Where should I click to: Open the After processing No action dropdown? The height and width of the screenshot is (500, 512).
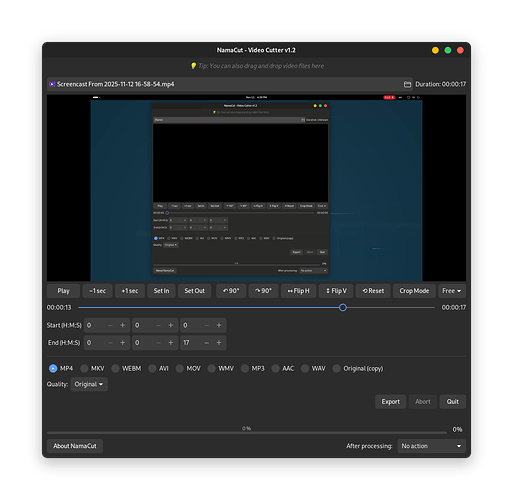click(431, 446)
